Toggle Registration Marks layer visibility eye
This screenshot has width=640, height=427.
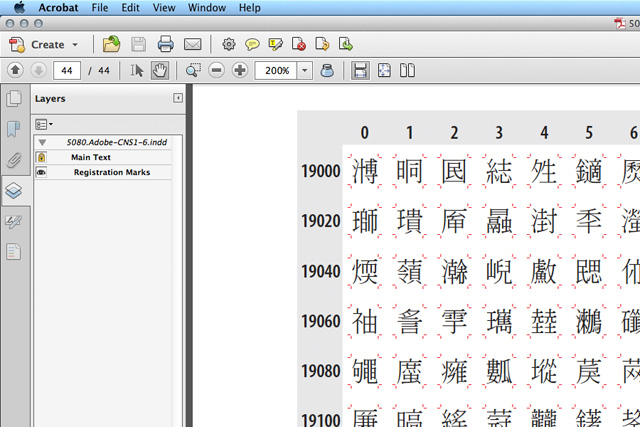coord(42,172)
